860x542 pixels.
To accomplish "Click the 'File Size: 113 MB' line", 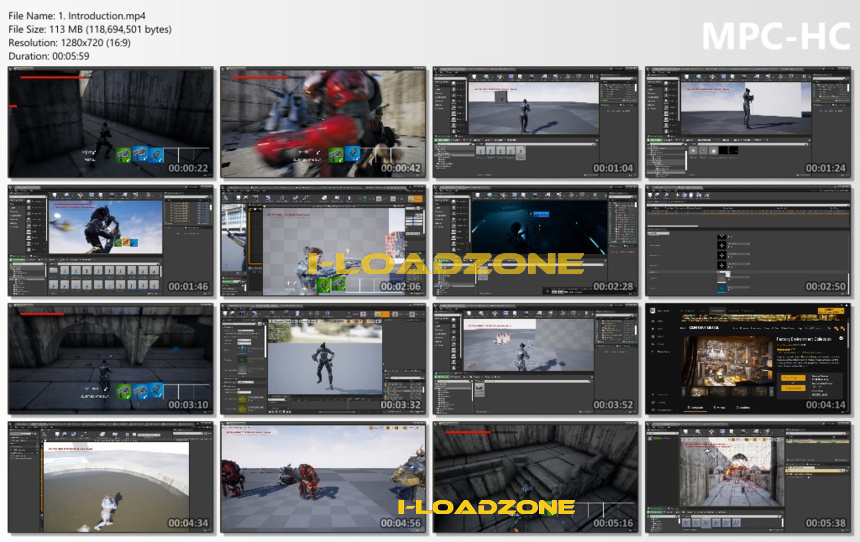I will point(90,29).
